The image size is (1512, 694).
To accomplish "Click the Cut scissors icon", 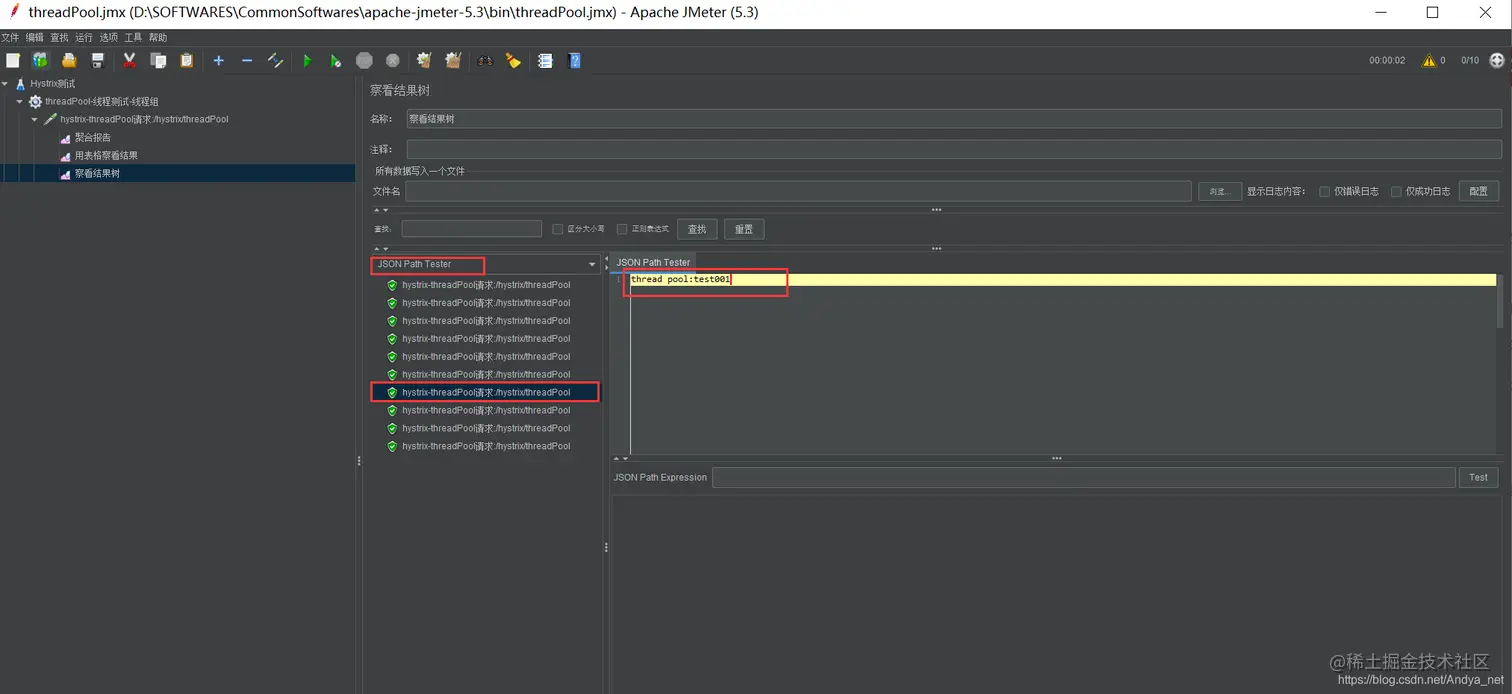I will pyautogui.click(x=129, y=61).
